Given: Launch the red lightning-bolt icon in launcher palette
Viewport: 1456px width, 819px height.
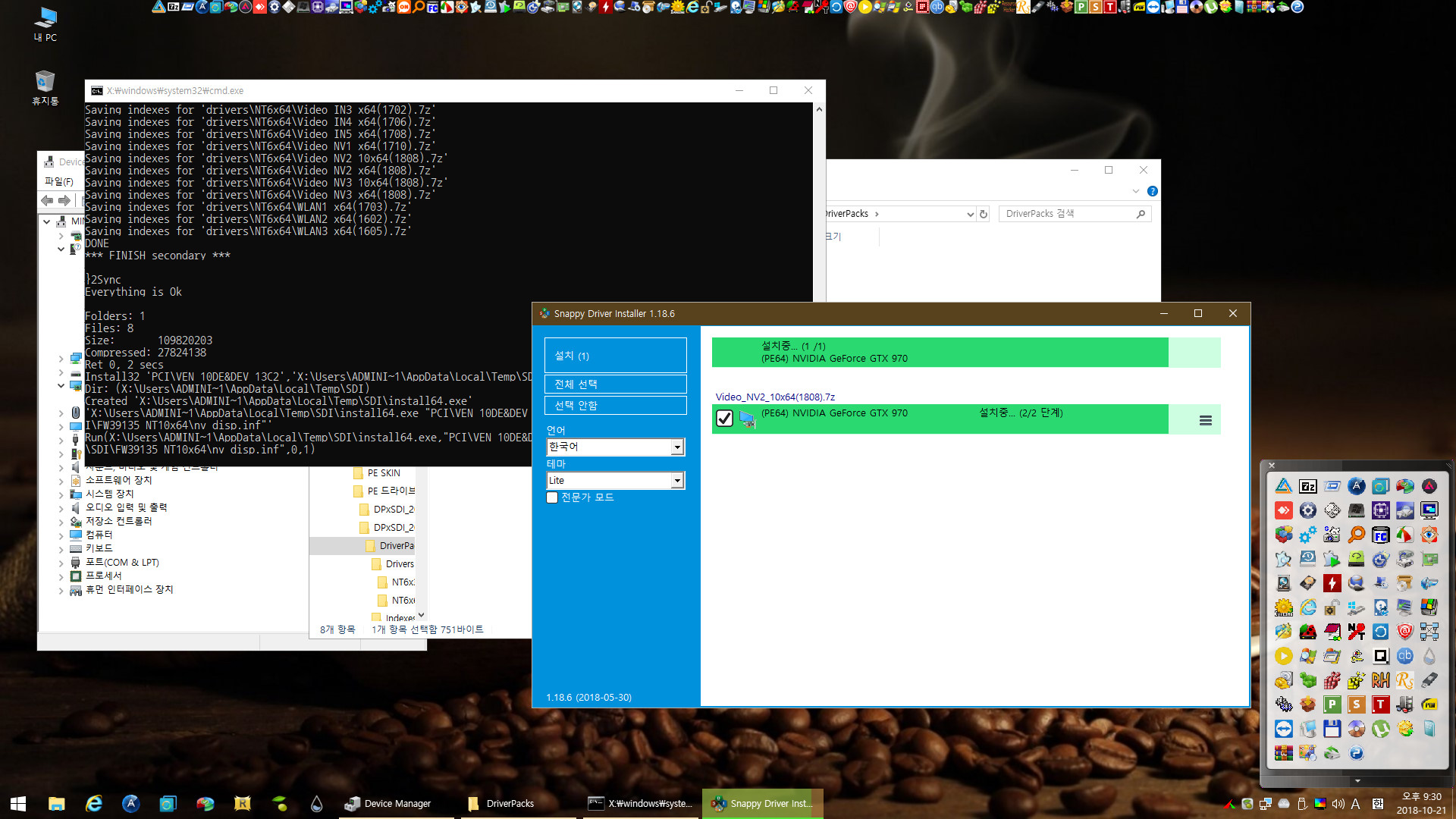Looking at the screenshot, I should pyautogui.click(x=1332, y=583).
